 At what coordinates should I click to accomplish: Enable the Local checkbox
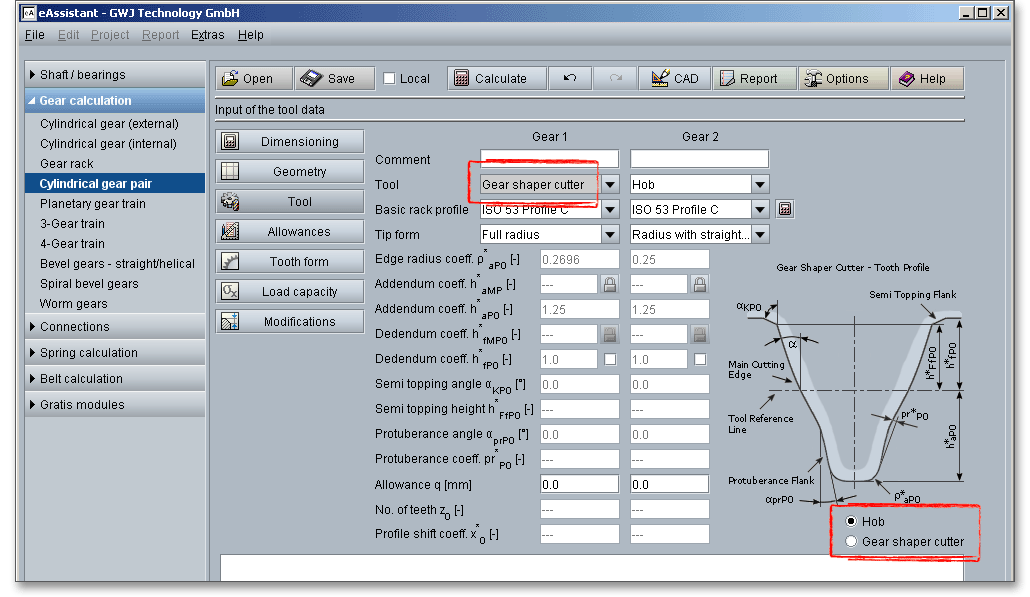click(x=390, y=79)
